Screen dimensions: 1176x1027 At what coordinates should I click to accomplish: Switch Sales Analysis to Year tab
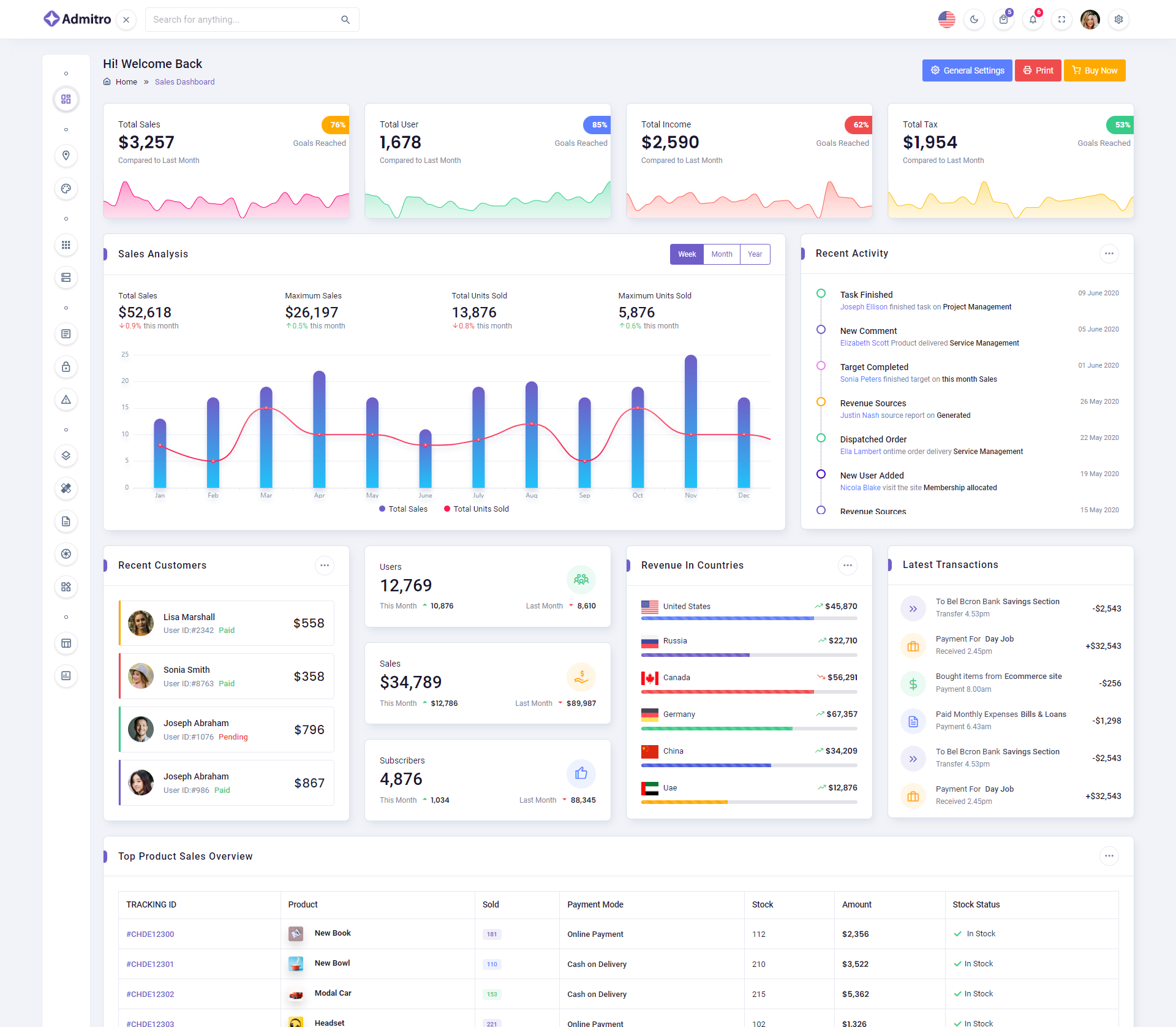coord(755,254)
